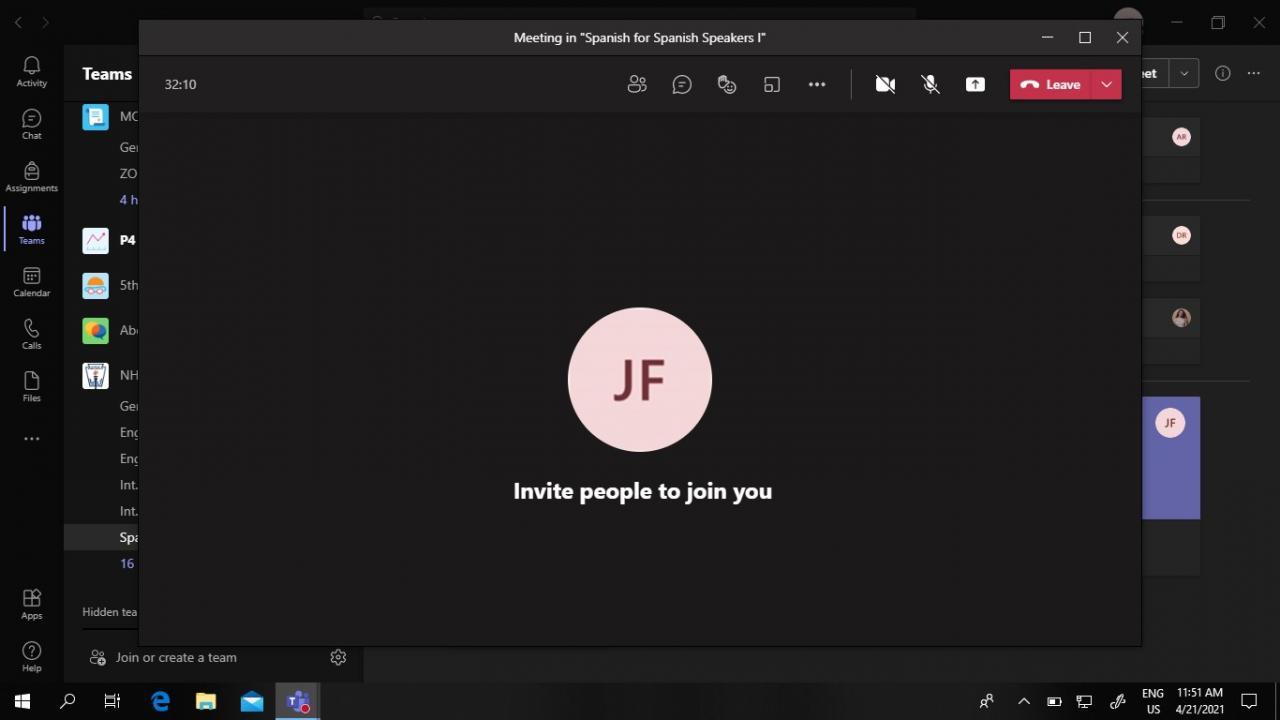
Task: Open Activity in Teams sidebar
Action: pos(32,72)
